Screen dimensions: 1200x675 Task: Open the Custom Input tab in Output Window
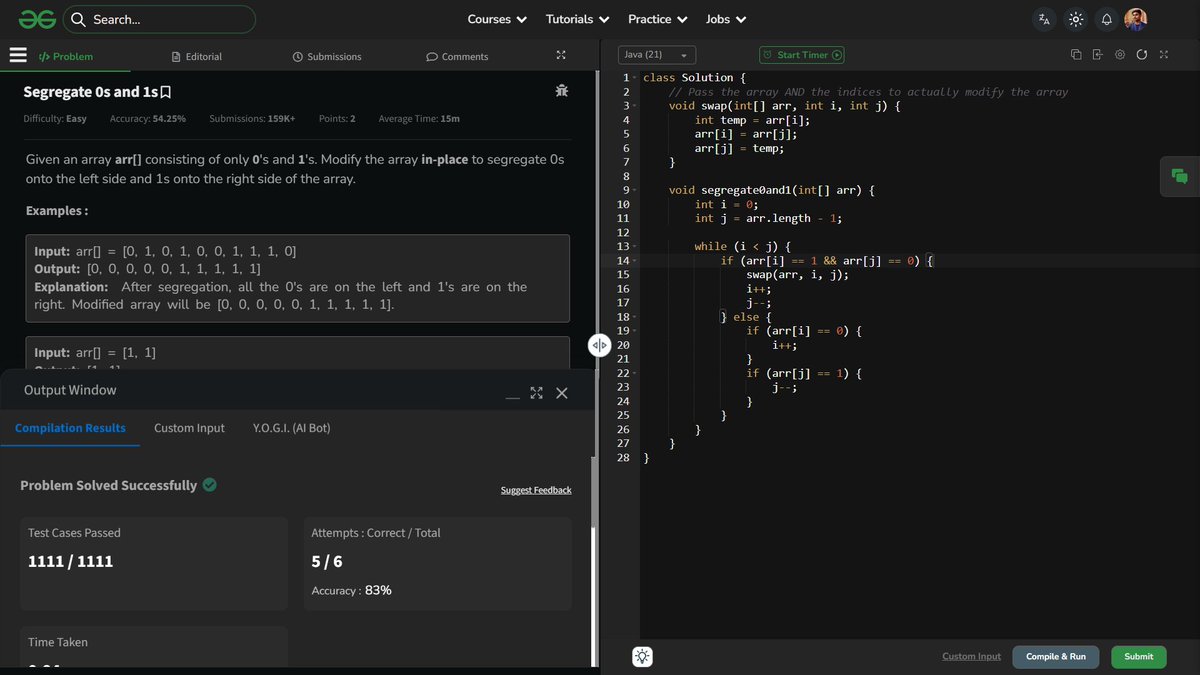(189, 427)
